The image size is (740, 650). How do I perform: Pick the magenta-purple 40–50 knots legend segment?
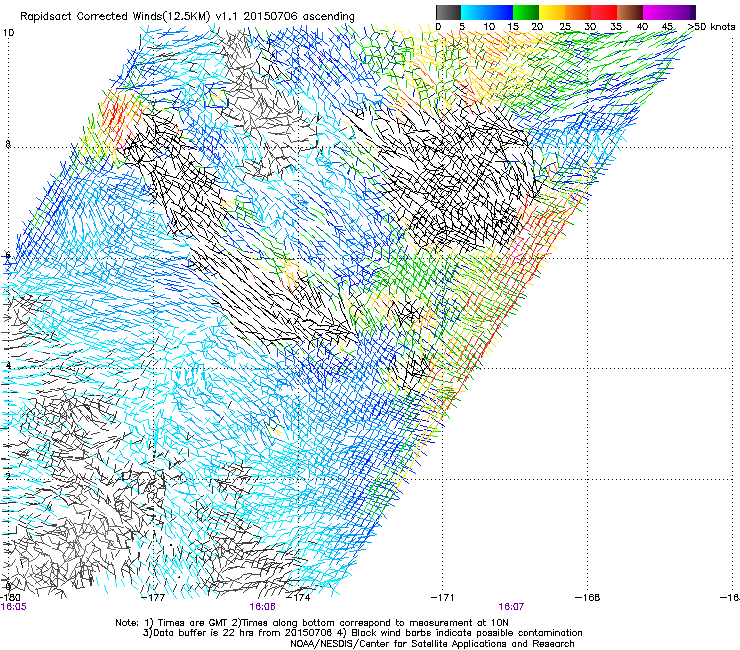pos(669,12)
